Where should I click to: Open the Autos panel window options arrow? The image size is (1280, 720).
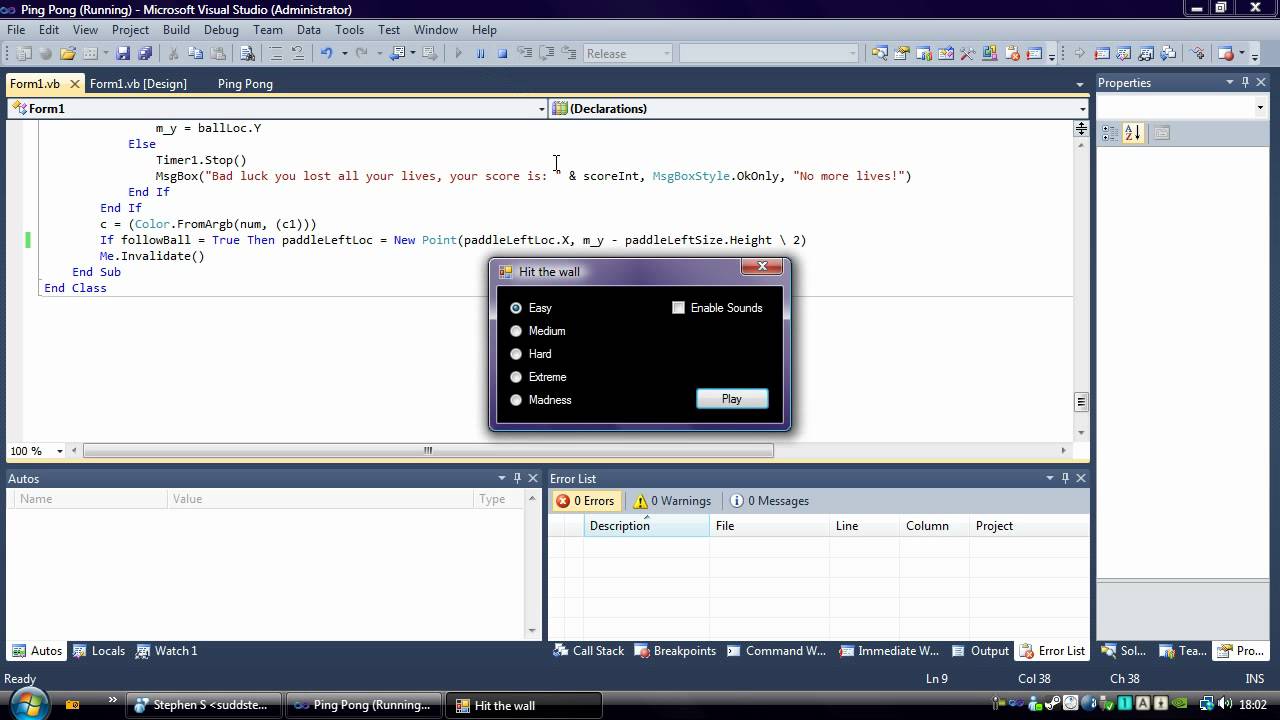point(502,478)
